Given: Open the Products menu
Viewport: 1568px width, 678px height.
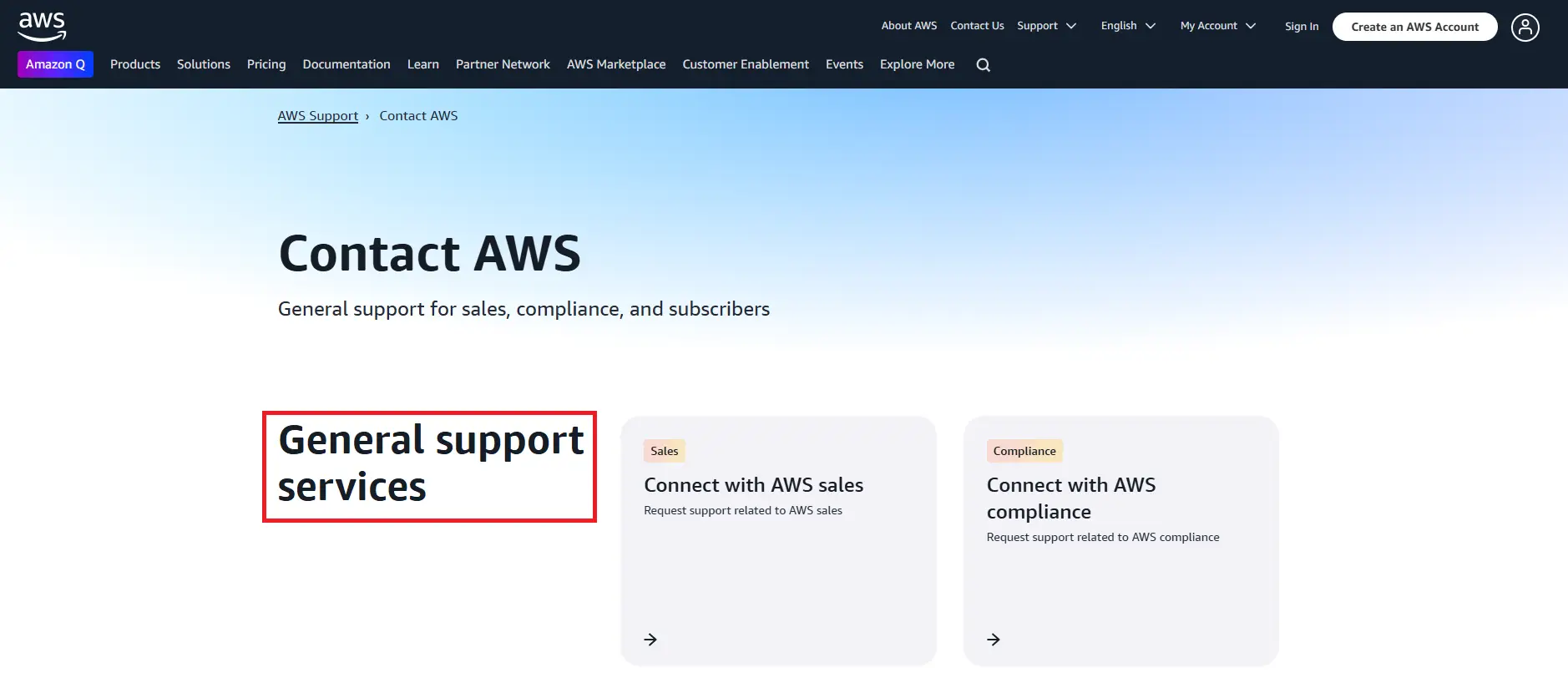Looking at the screenshot, I should tap(135, 64).
